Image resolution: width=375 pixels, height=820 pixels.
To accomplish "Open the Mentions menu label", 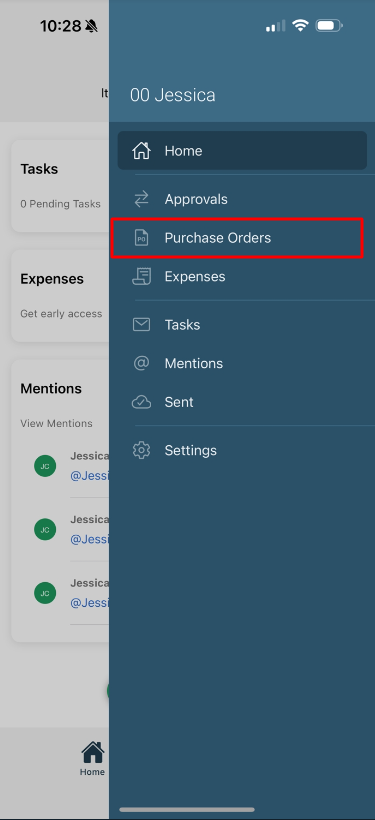I will [194, 363].
